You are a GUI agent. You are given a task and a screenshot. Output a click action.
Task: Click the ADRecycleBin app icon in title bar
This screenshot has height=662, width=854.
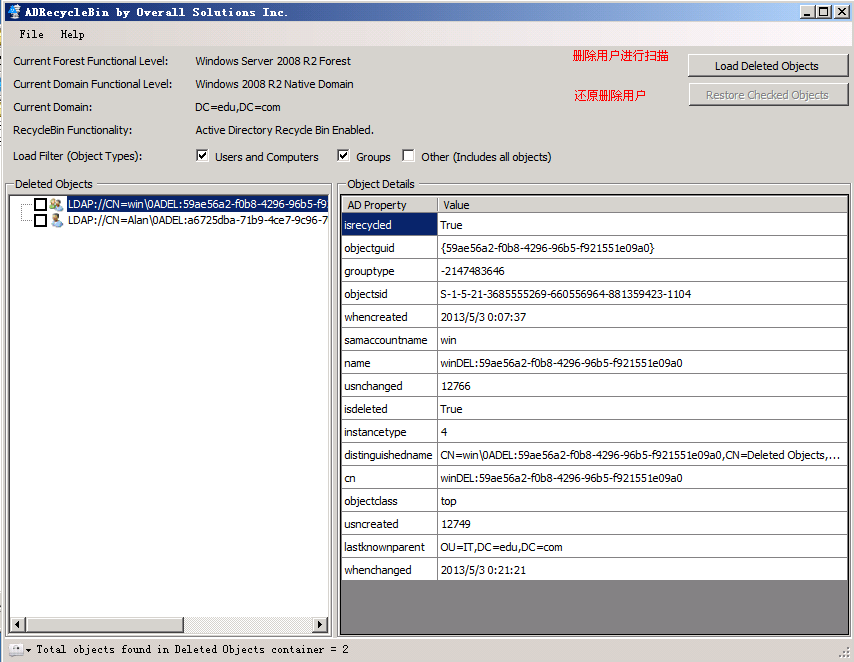pos(15,11)
